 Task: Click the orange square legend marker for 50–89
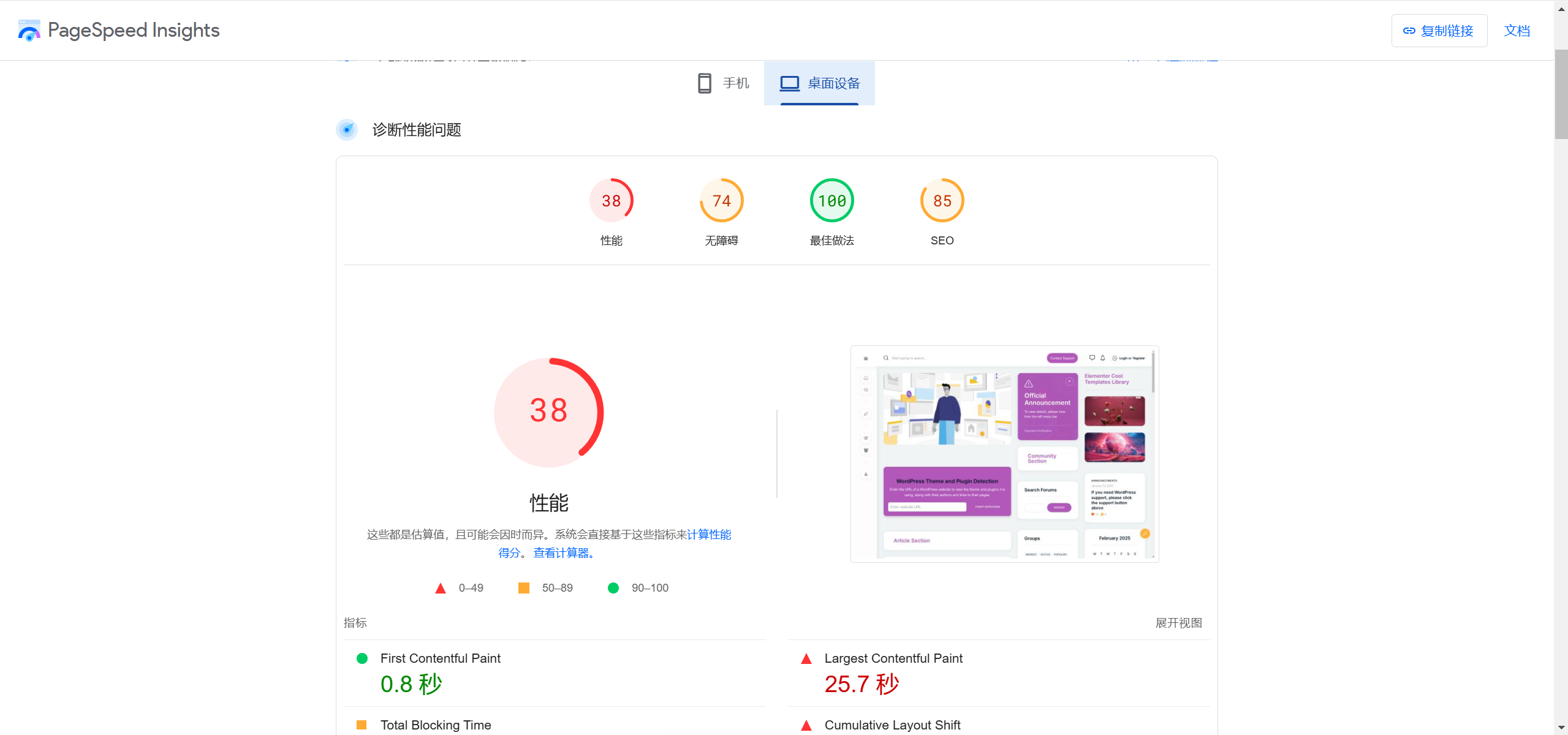point(524,587)
